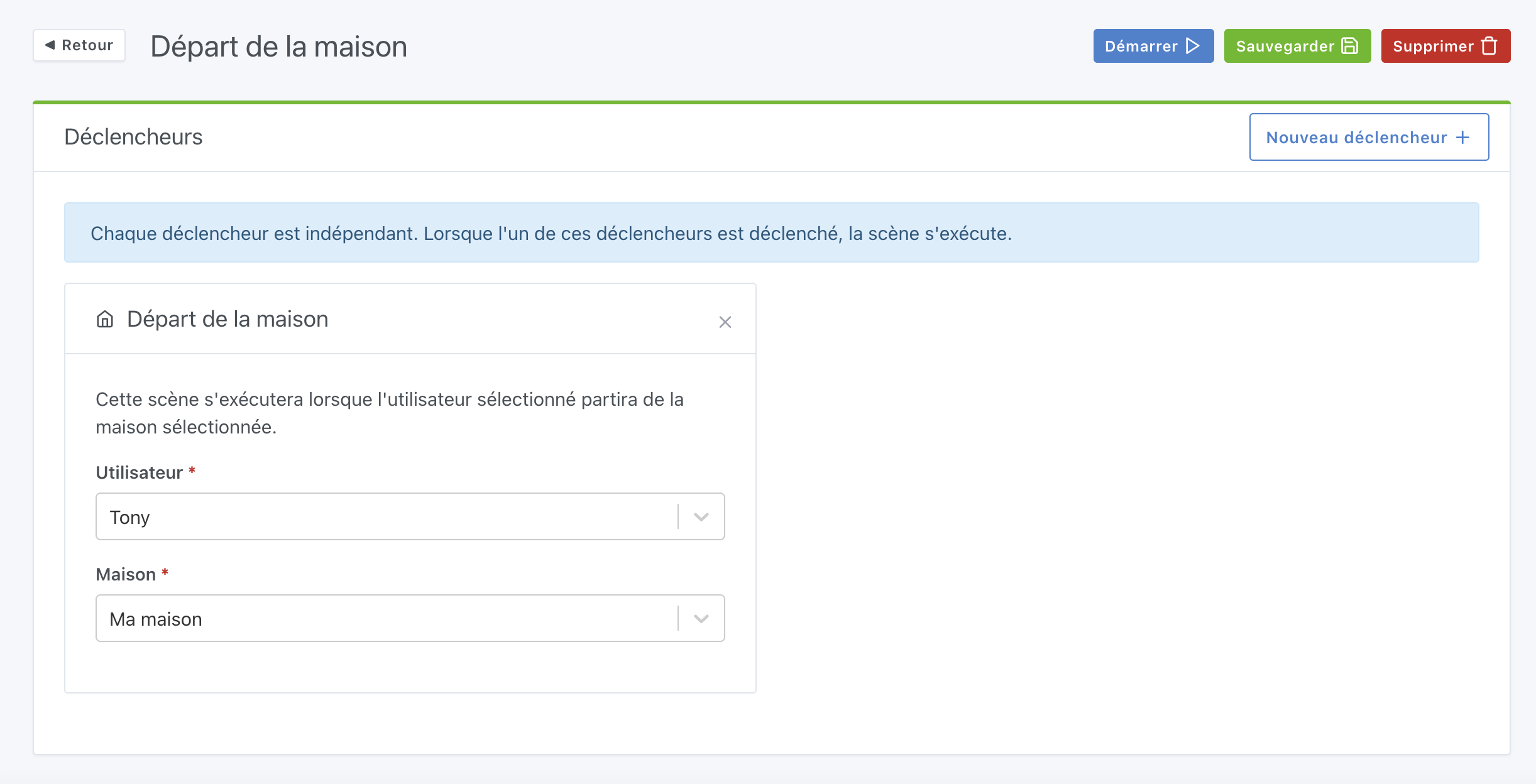Viewport: 1536px width, 784px height.
Task: Click the blue info banner about déclencheurs
Action: (771, 232)
